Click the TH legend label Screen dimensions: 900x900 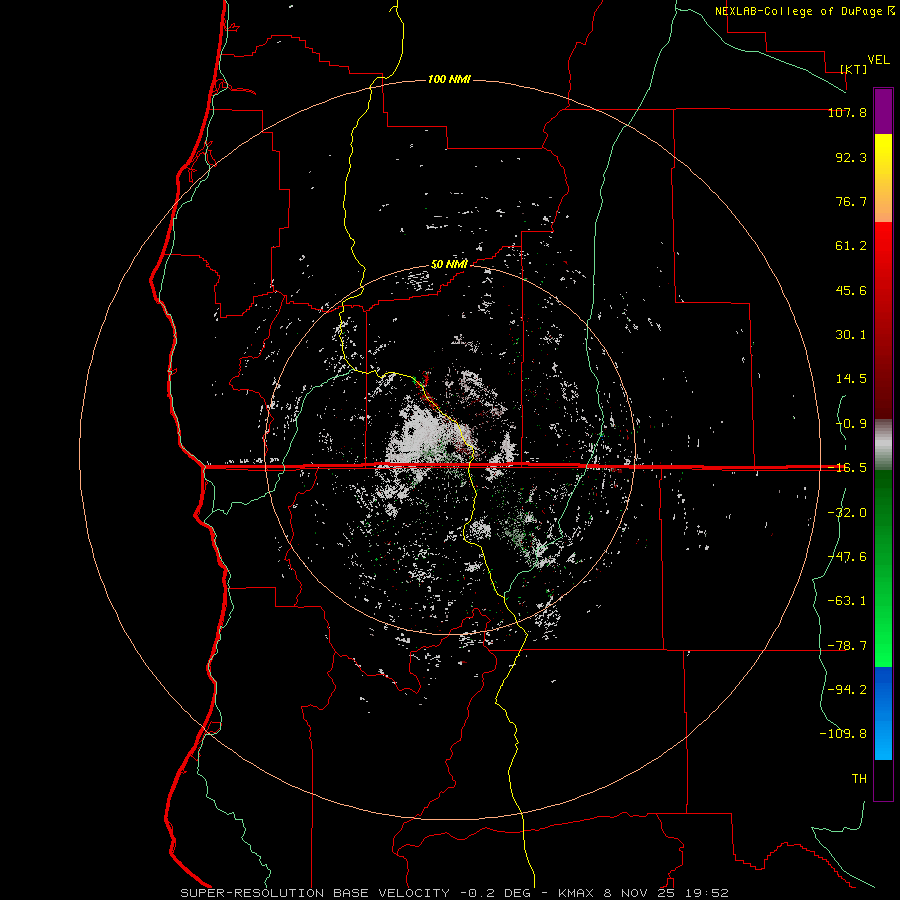click(x=859, y=779)
